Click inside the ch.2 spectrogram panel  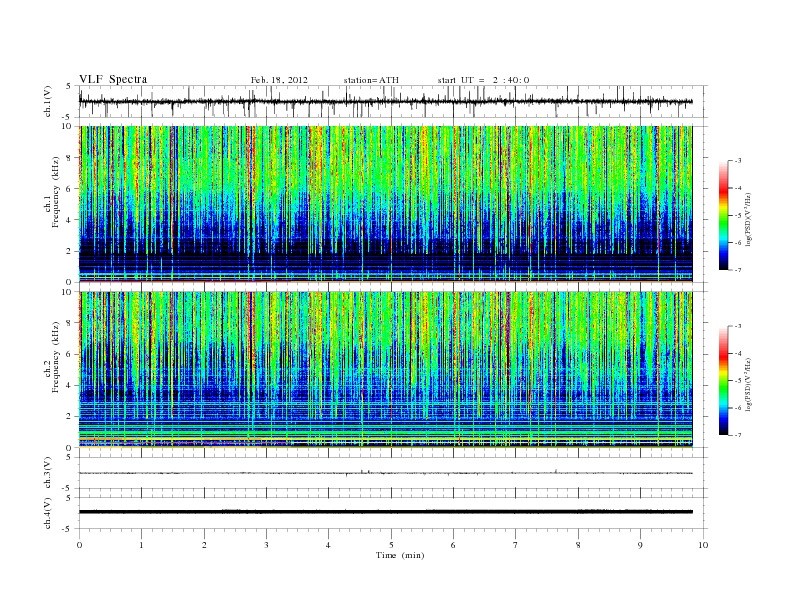pos(385,370)
